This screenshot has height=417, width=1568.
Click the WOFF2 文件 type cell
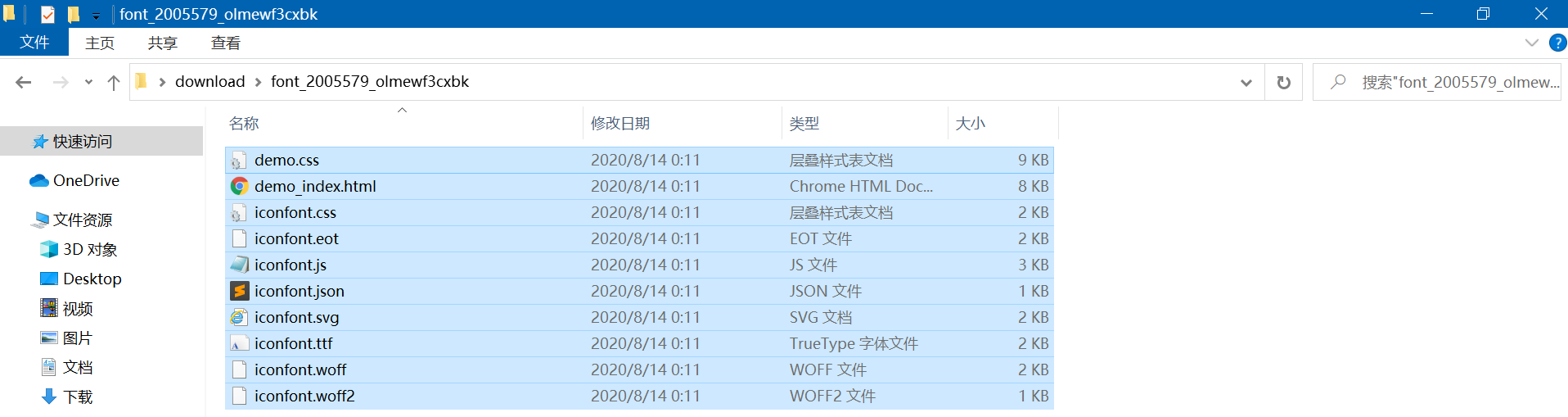[832, 397]
